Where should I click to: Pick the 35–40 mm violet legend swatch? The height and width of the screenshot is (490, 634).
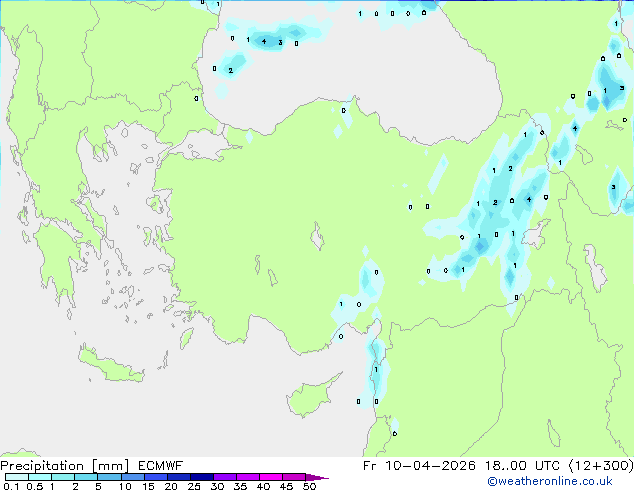(x=248, y=477)
